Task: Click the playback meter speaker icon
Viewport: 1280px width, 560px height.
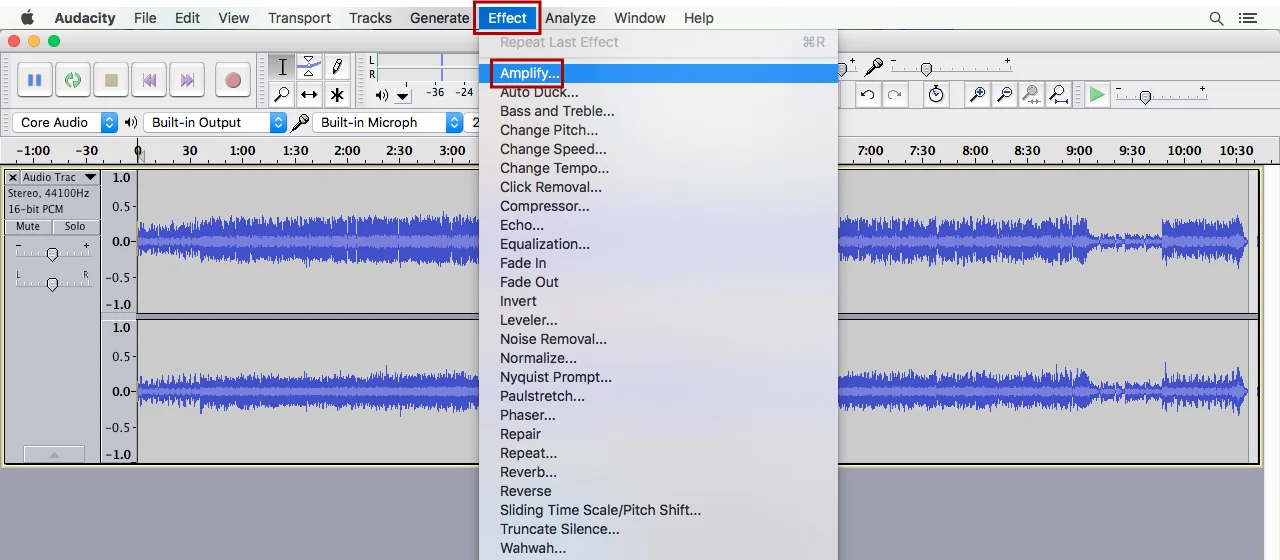Action: (x=381, y=96)
